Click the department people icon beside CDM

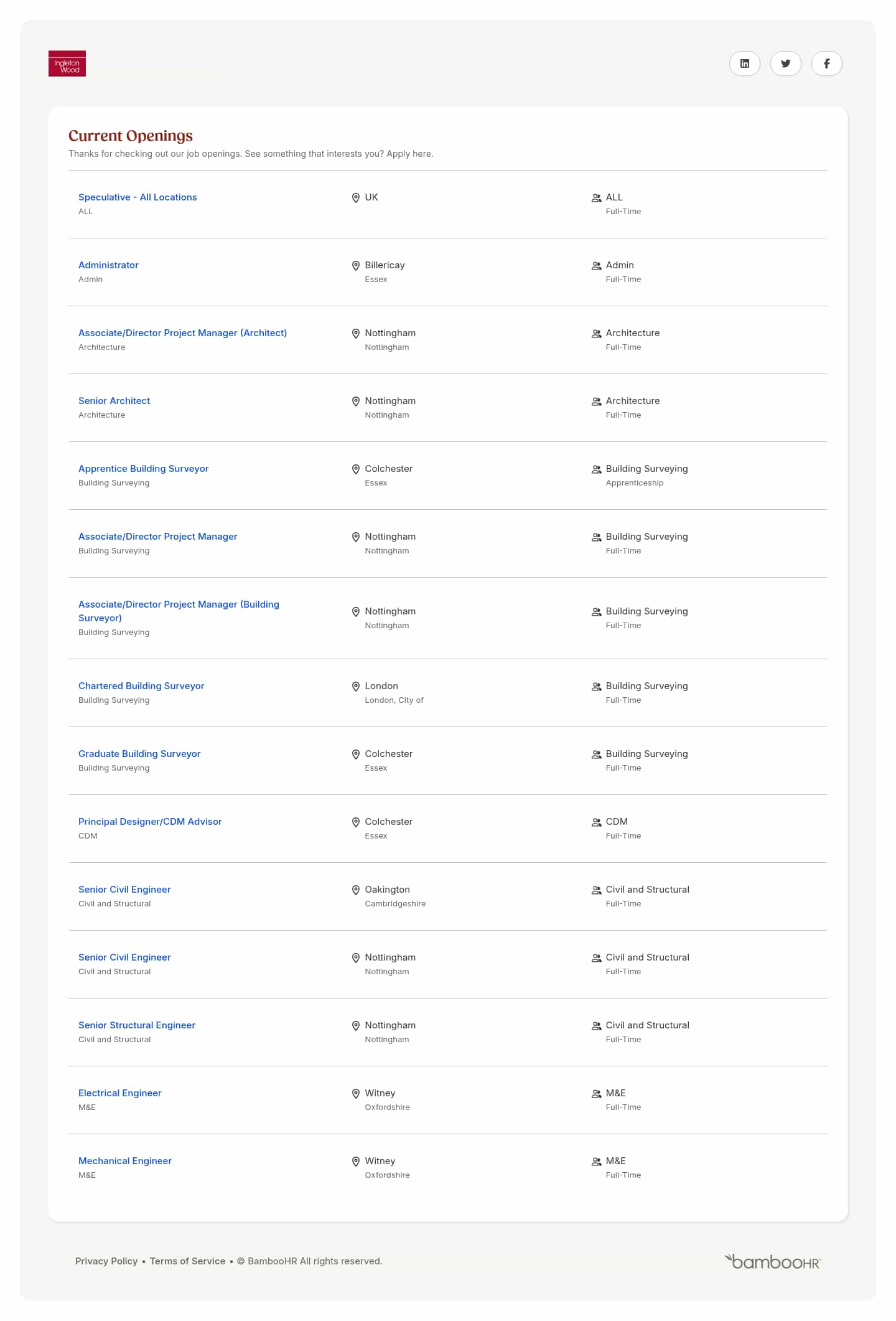pyautogui.click(x=596, y=822)
